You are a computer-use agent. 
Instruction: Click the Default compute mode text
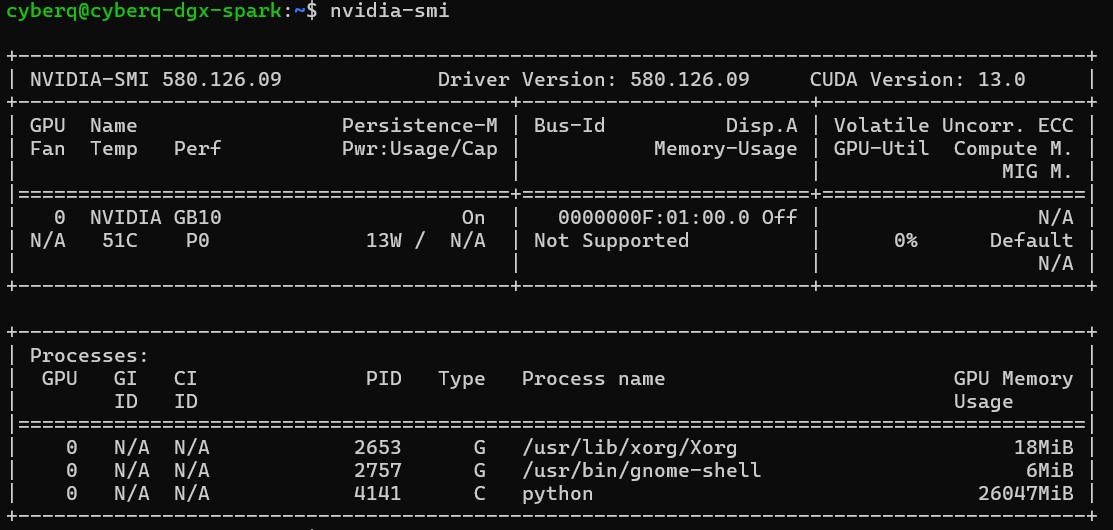1031,241
